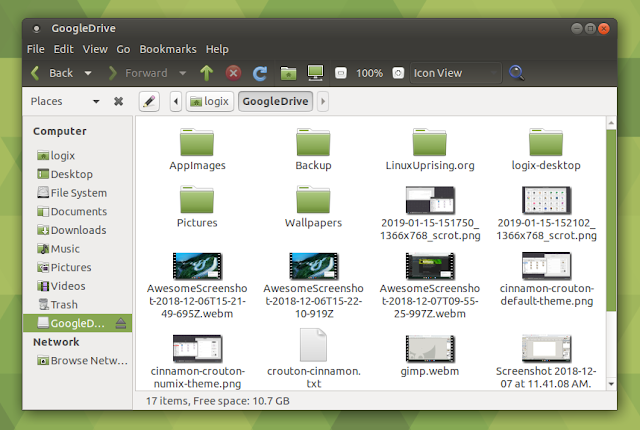
Task: Stop loading with the red X icon
Action: coord(233,73)
